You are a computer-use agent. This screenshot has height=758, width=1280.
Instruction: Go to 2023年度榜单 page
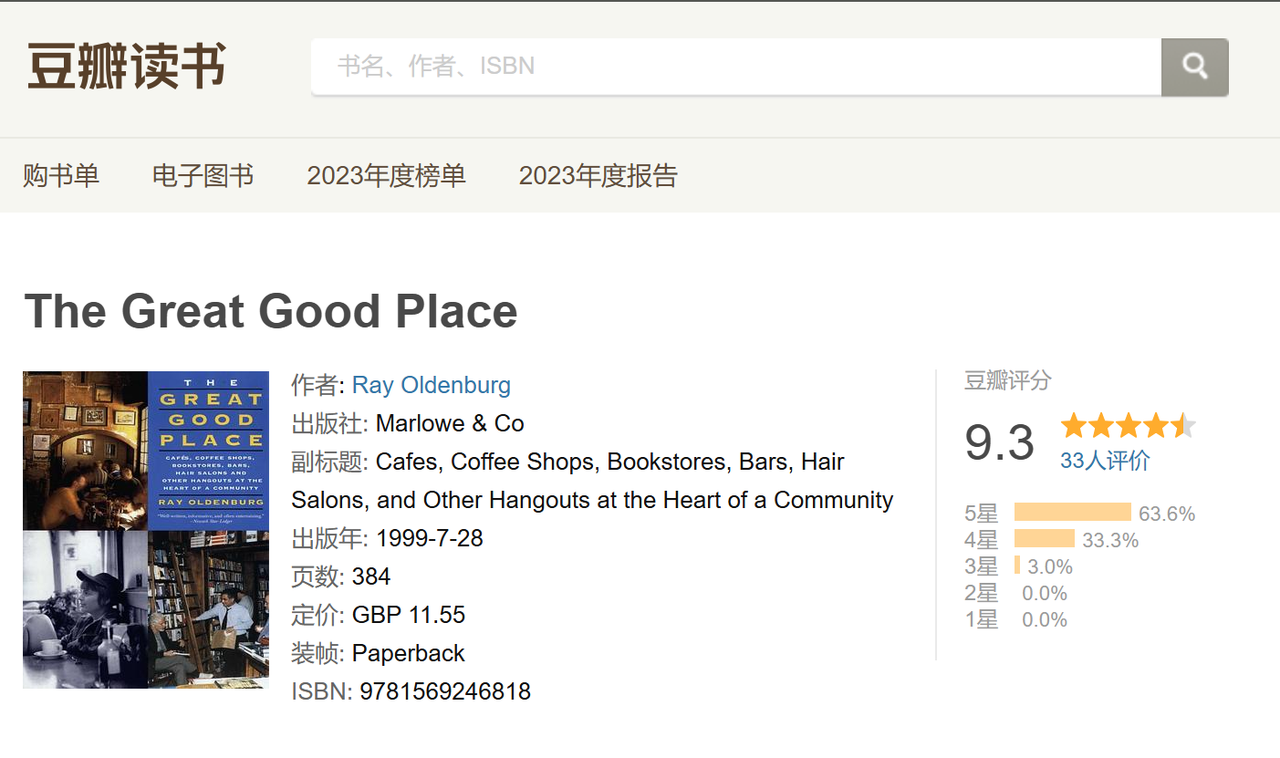[386, 176]
